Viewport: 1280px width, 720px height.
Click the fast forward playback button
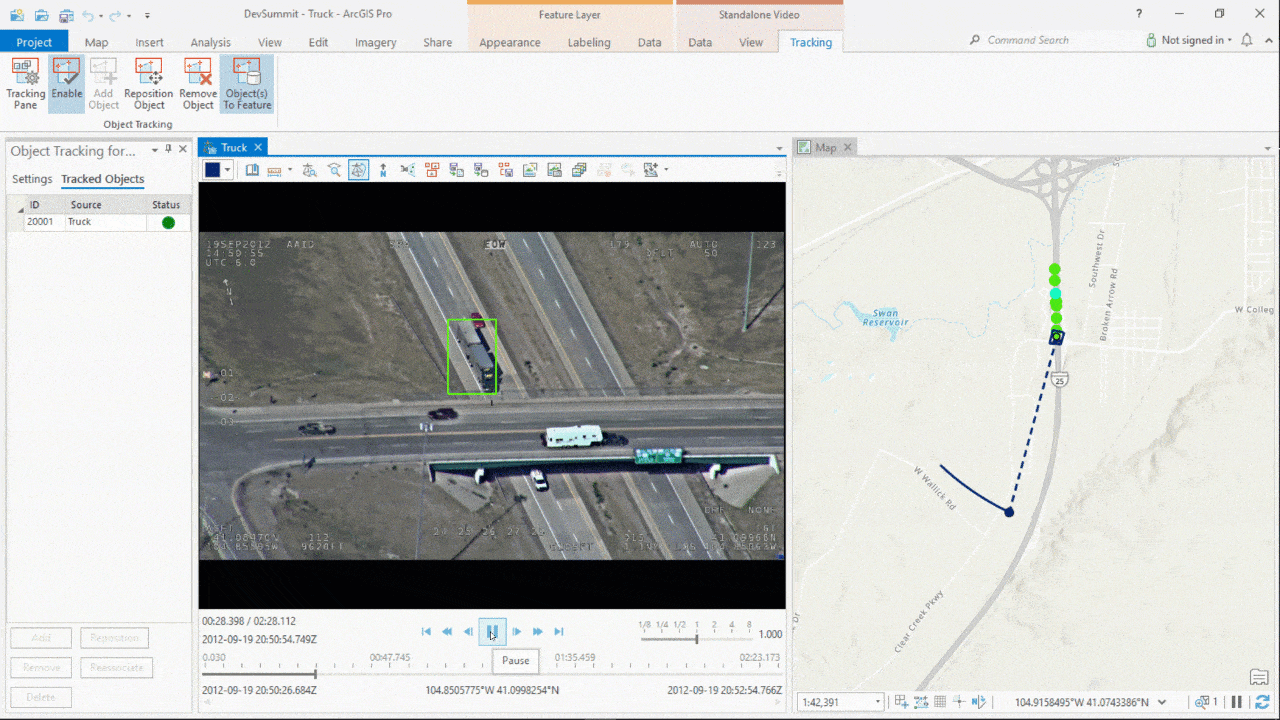click(538, 631)
